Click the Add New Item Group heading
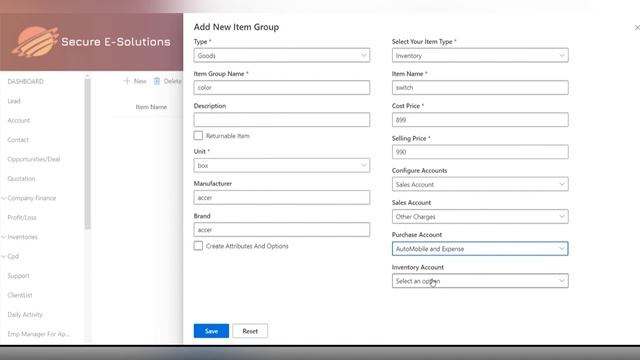Image resolution: width=640 pixels, height=360 pixels. pyautogui.click(x=236, y=27)
